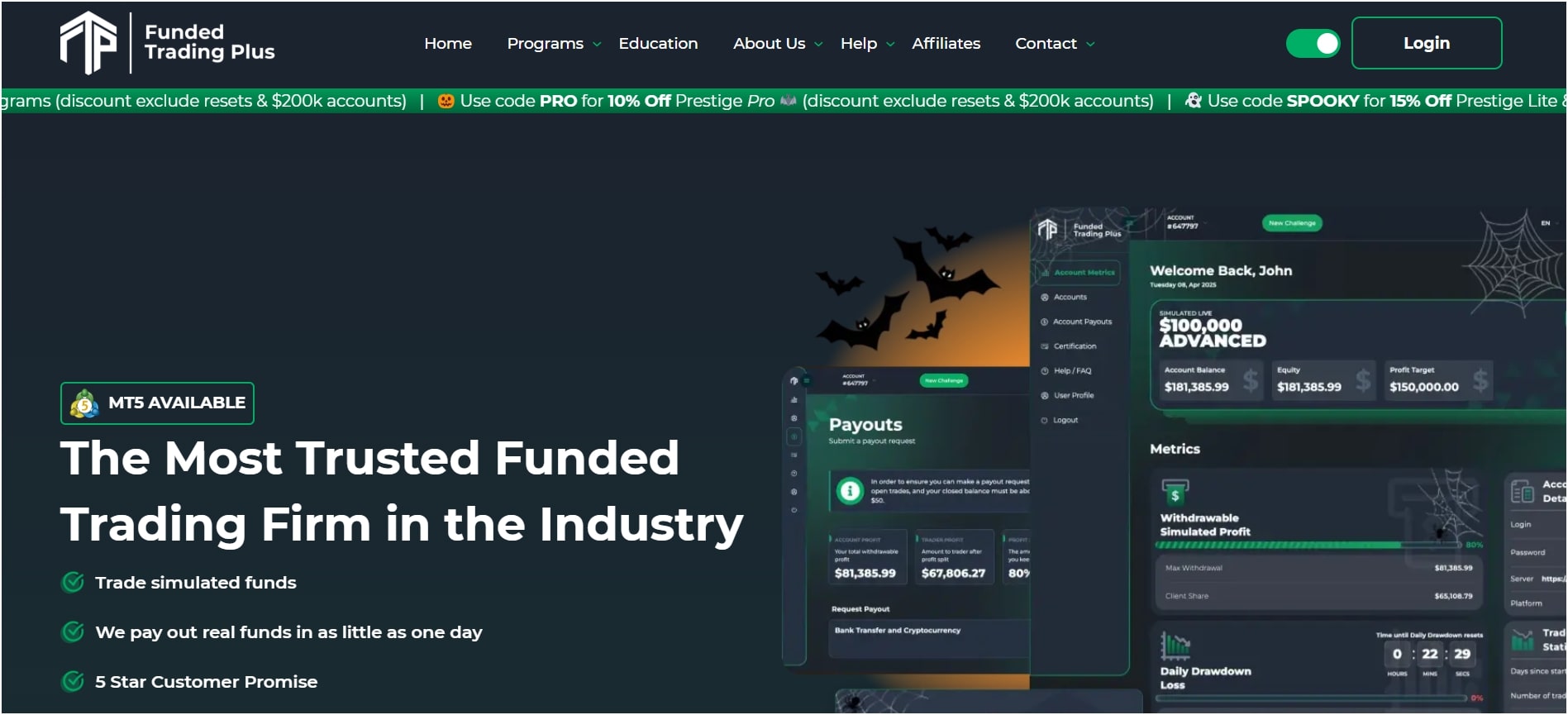Image resolution: width=1568 pixels, height=715 pixels.
Task: Click the Bank Transfer and Cryptocurrency field
Action: [931, 639]
